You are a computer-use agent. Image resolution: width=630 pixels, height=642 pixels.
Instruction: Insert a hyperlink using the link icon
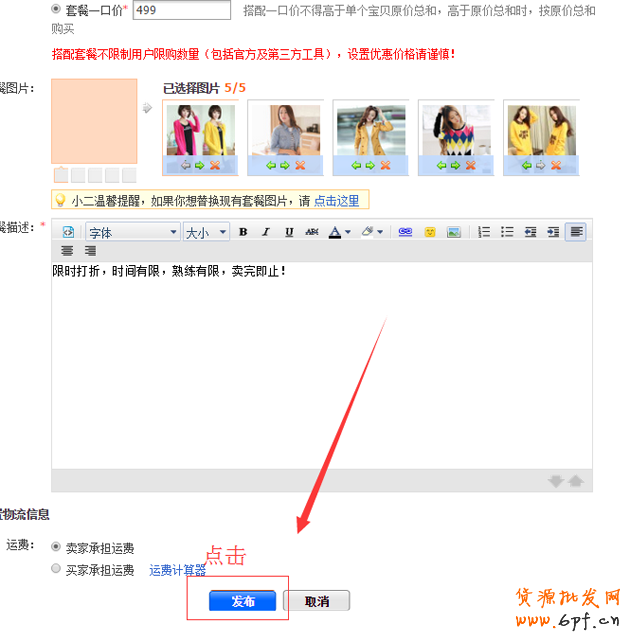point(405,232)
